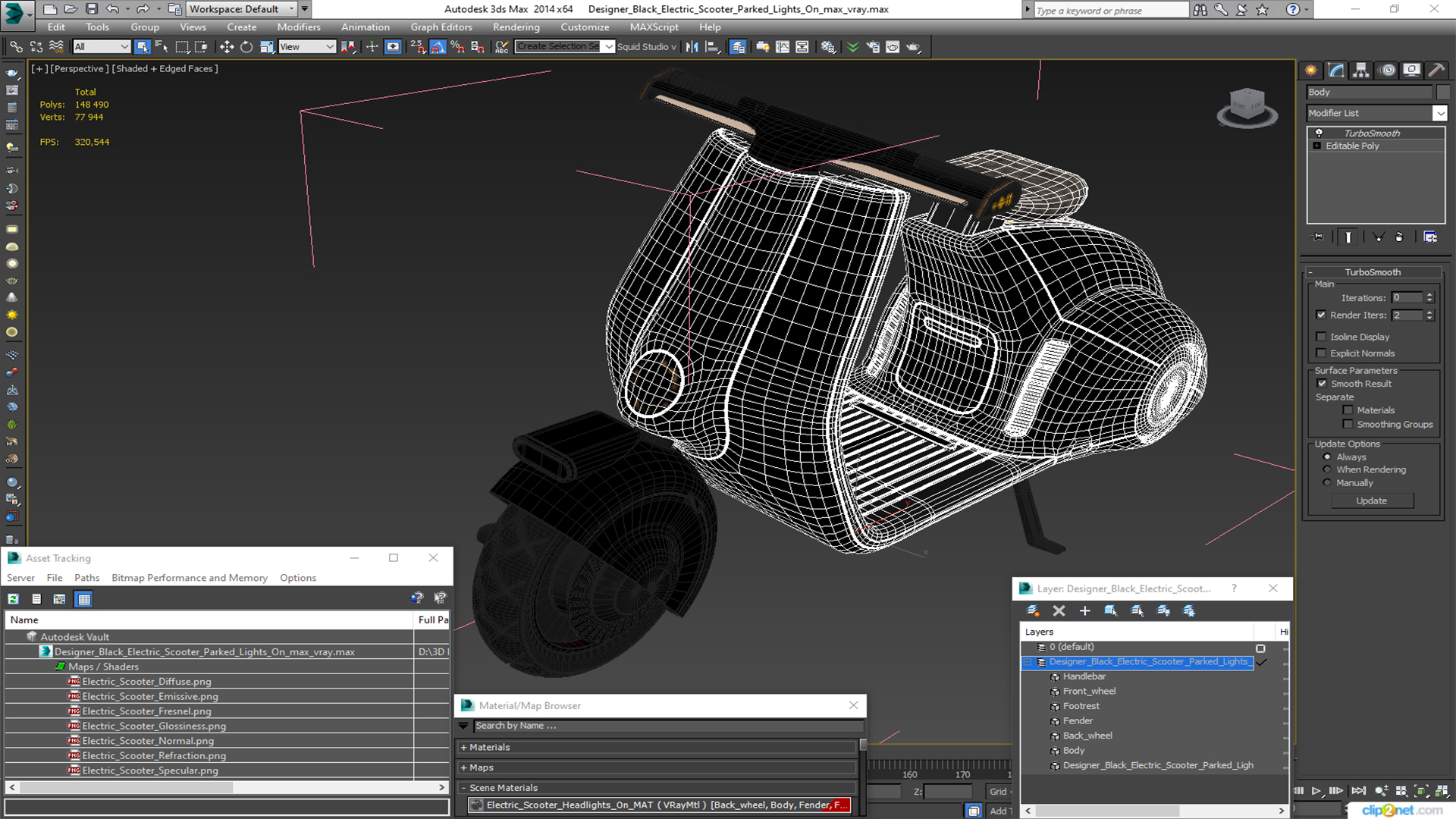The image size is (1456, 819).
Task: Click the TurboSmooth Update button
Action: [1371, 500]
